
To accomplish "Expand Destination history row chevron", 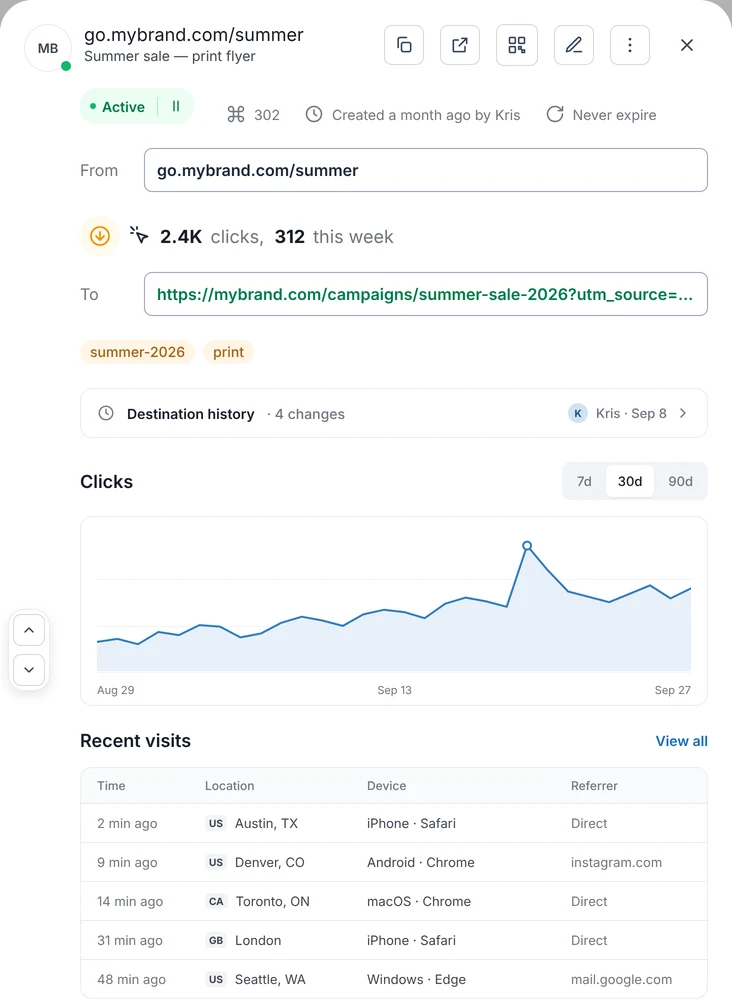I will [x=683, y=413].
